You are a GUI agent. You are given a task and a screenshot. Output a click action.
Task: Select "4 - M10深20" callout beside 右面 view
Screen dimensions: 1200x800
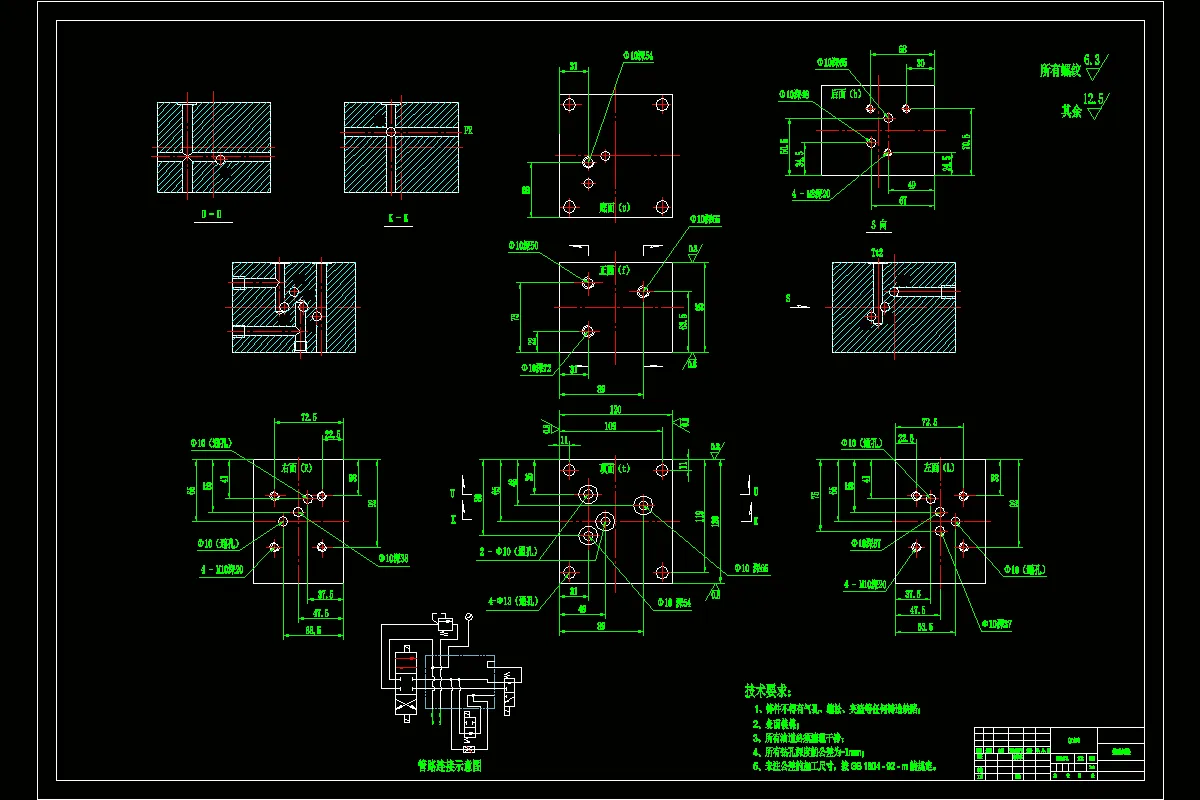click(221, 570)
